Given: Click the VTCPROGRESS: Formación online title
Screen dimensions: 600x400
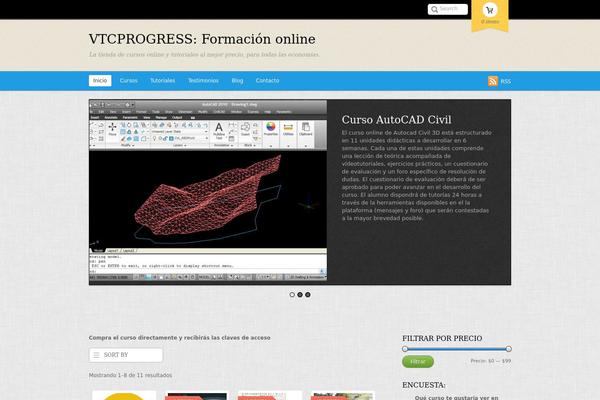Looking at the screenshot, I should click(202, 39).
